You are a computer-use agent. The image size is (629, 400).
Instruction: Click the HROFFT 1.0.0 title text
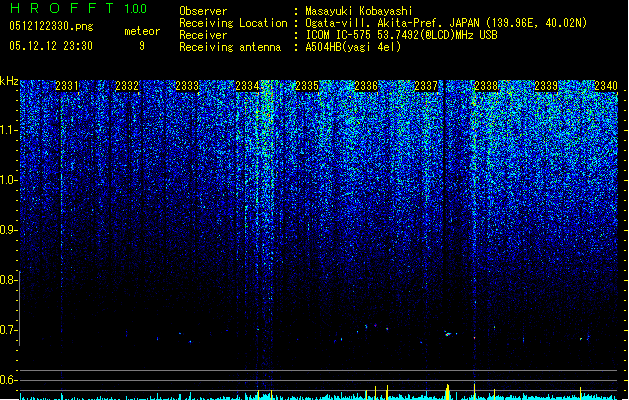coord(78,8)
